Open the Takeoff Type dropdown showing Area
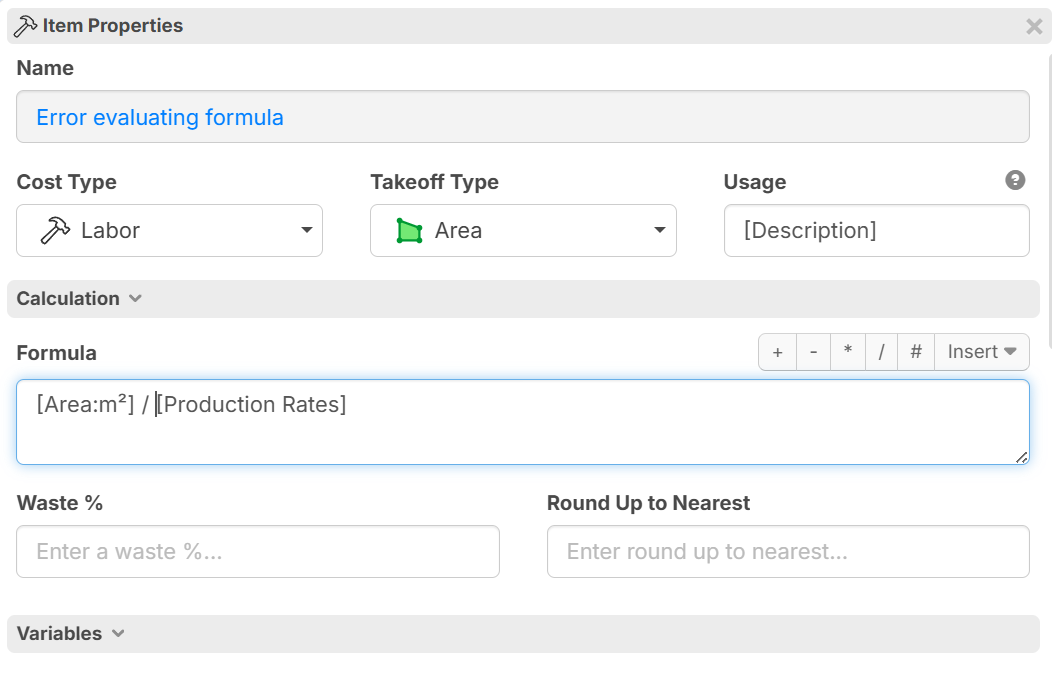1052x676 pixels. click(x=523, y=231)
